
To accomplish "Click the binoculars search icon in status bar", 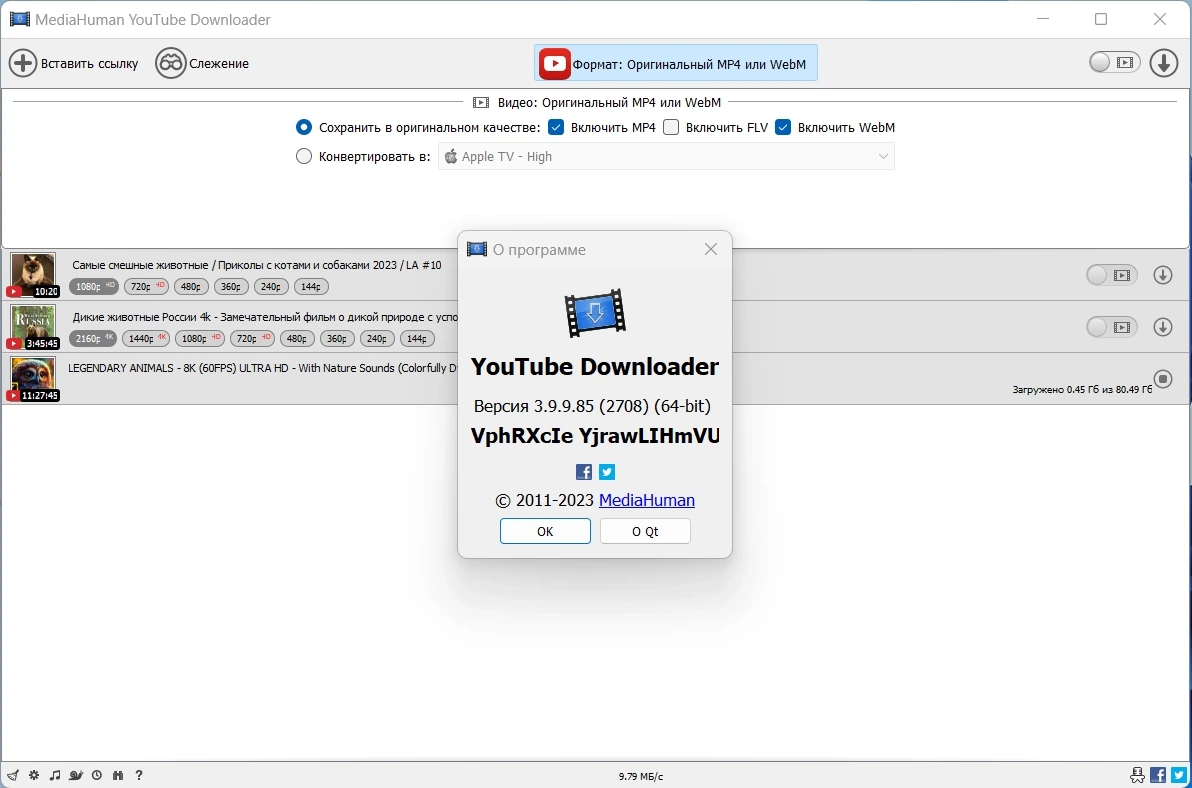I will [x=118, y=775].
